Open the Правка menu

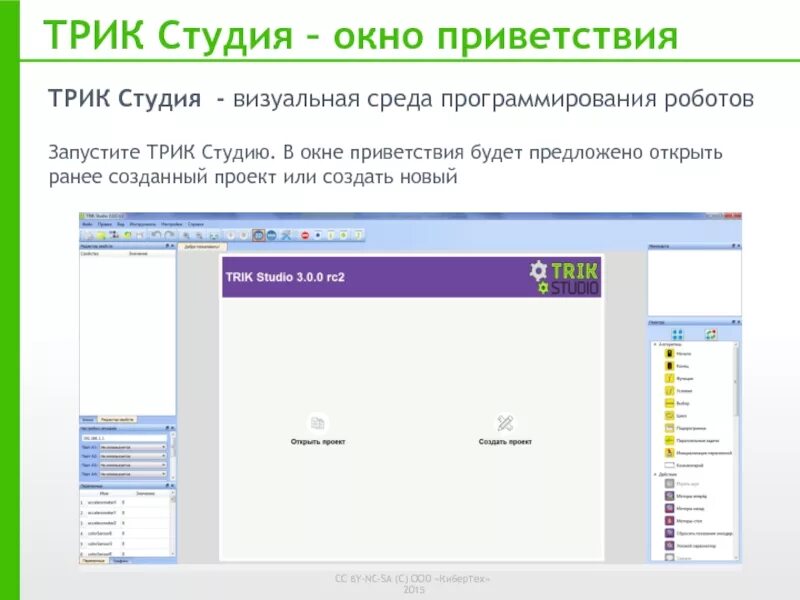105,224
